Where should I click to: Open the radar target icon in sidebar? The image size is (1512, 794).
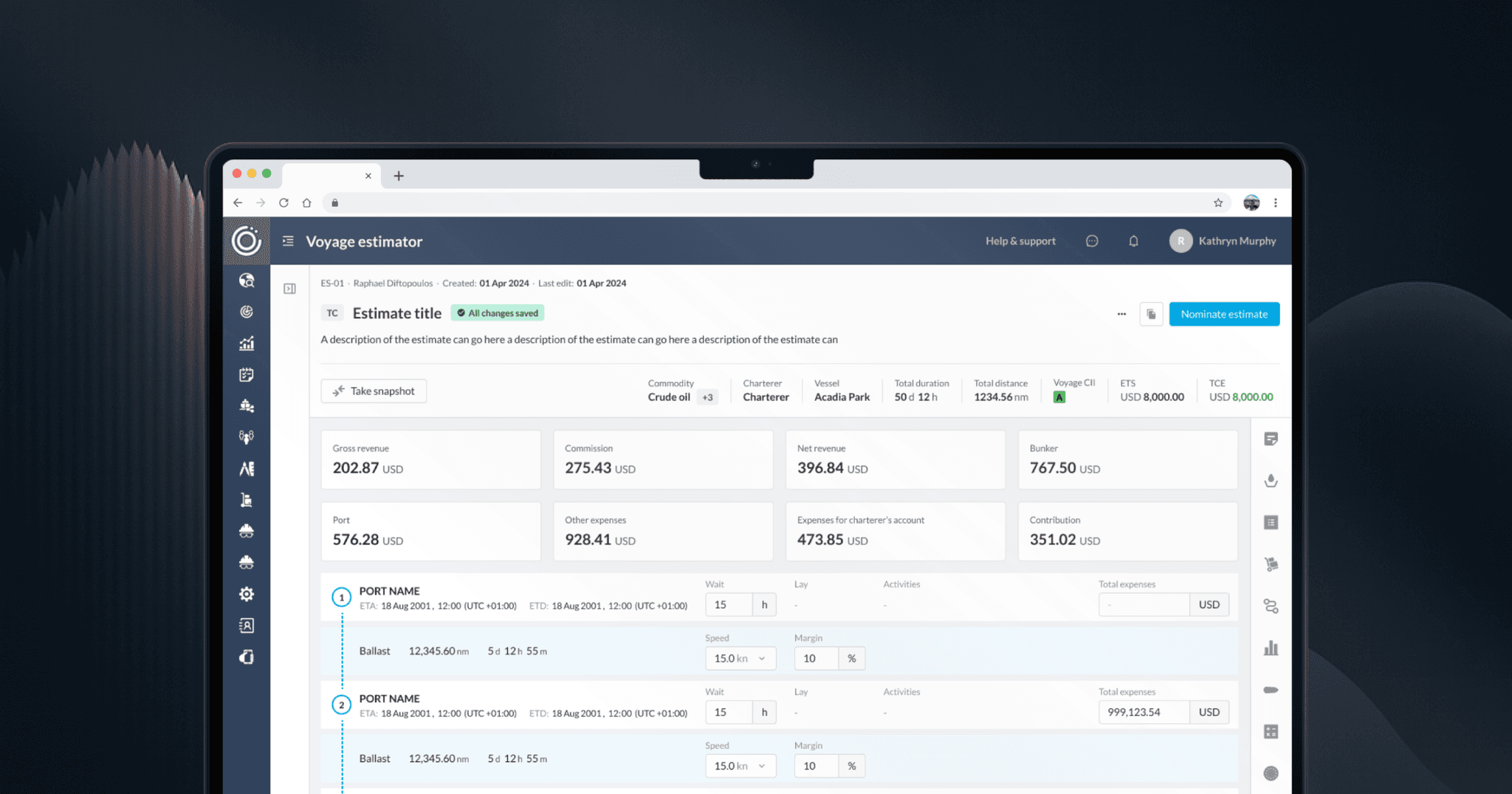coord(247,312)
